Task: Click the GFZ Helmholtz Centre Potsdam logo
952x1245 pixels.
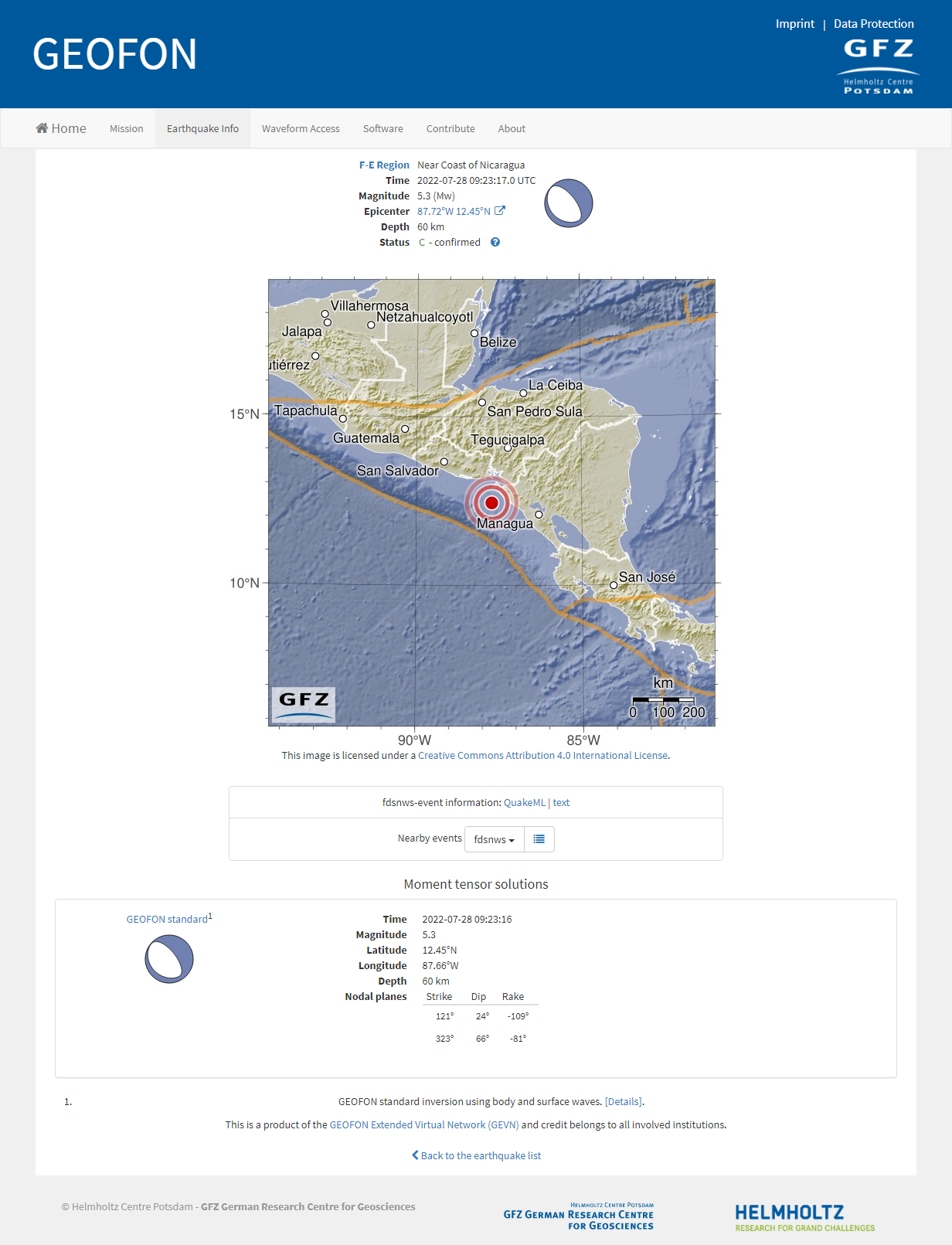Action: point(878,66)
